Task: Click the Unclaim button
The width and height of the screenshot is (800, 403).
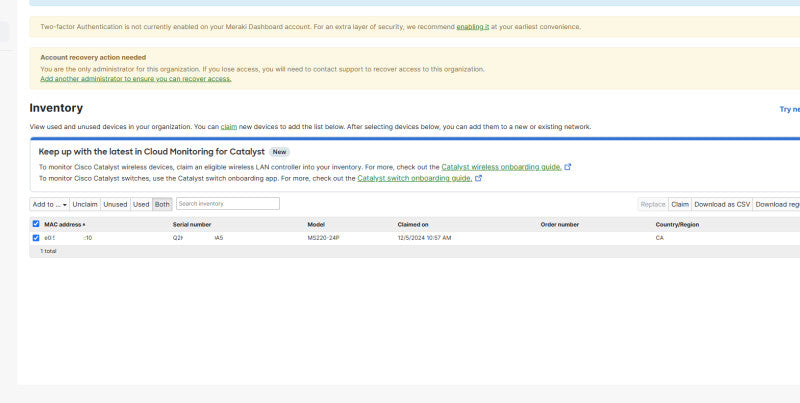Action: (x=85, y=204)
